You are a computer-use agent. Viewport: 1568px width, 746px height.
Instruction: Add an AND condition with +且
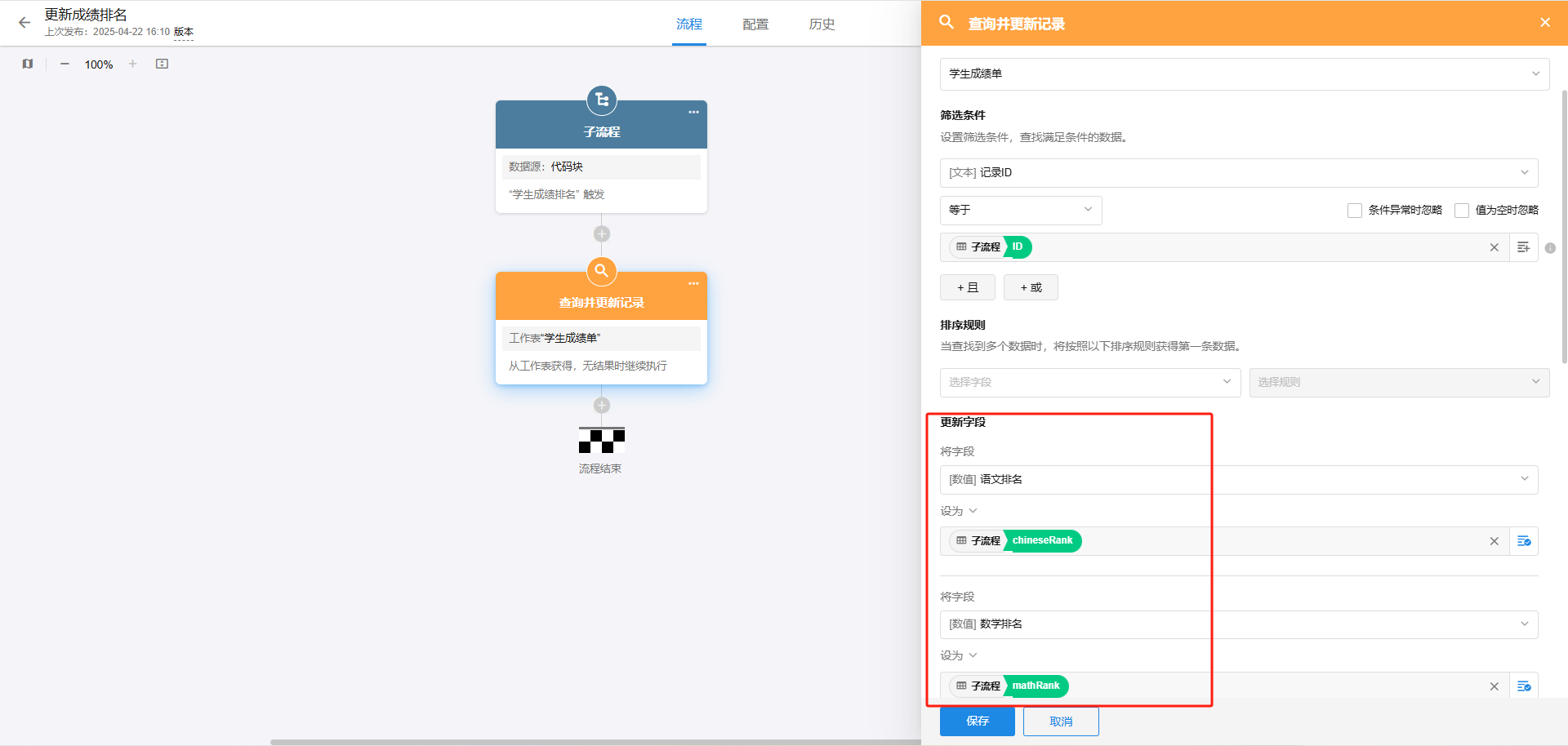click(968, 287)
